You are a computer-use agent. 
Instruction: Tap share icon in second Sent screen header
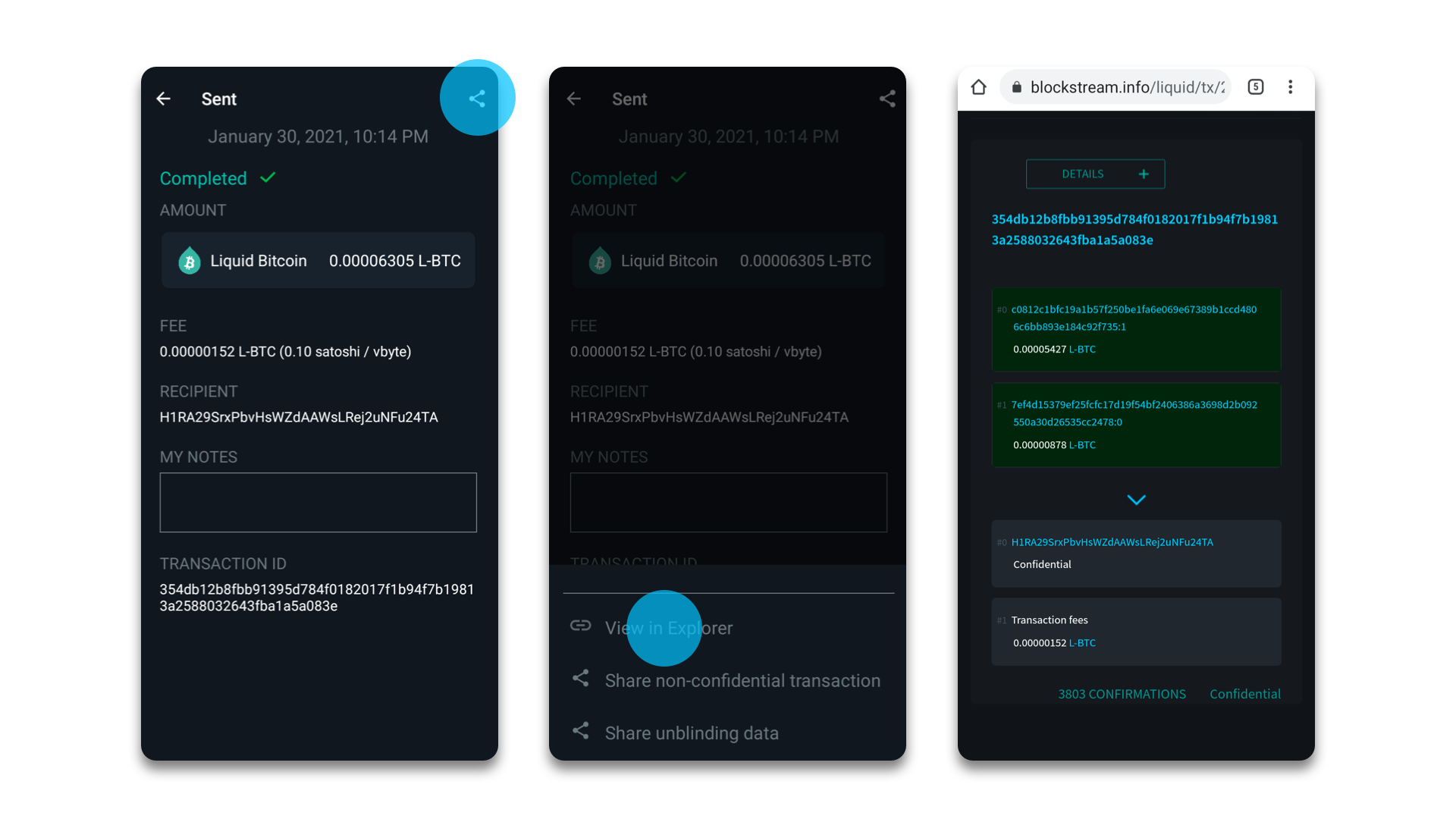887,99
